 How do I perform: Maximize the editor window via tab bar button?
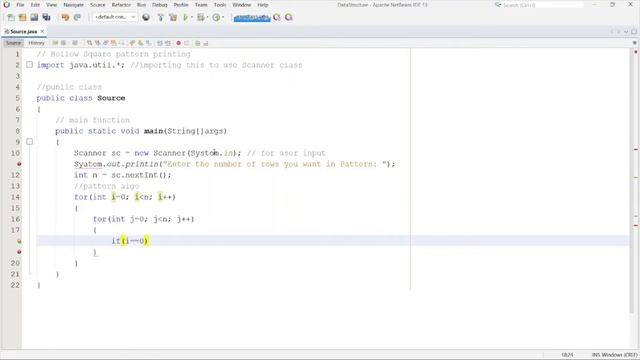(x=634, y=31)
